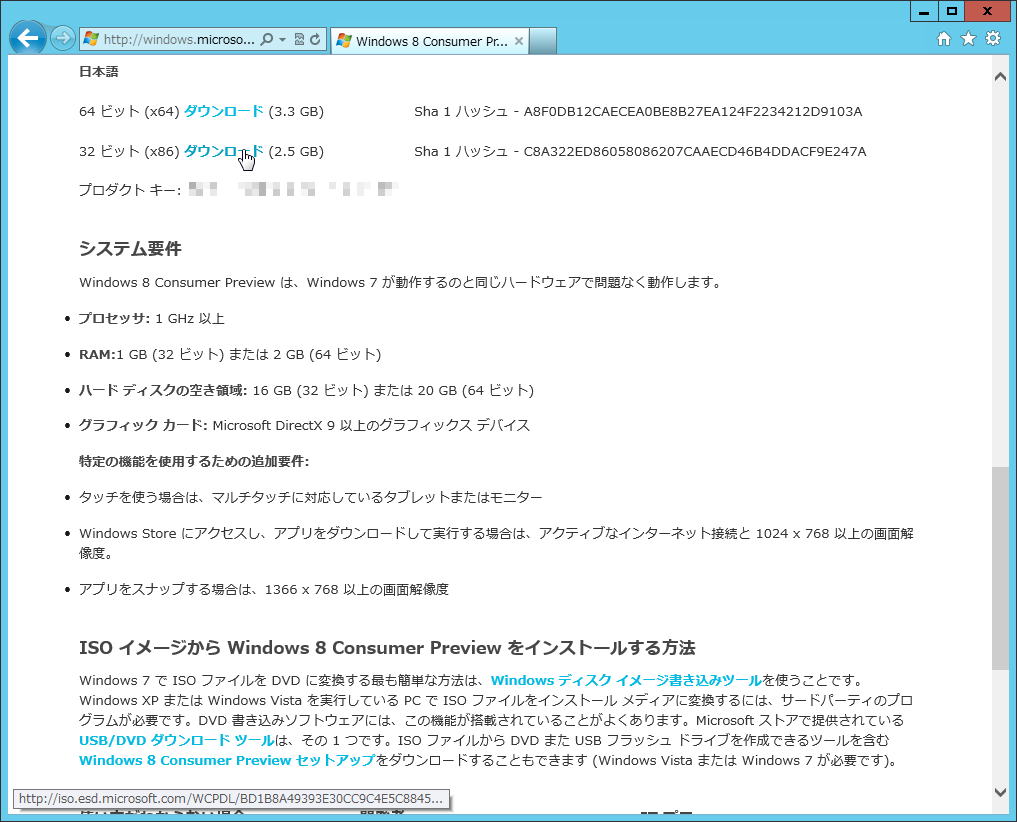Click the グラフィック カード requirement line
Image resolution: width=1017 pixels, height=822 pixels.
(304, 425)
